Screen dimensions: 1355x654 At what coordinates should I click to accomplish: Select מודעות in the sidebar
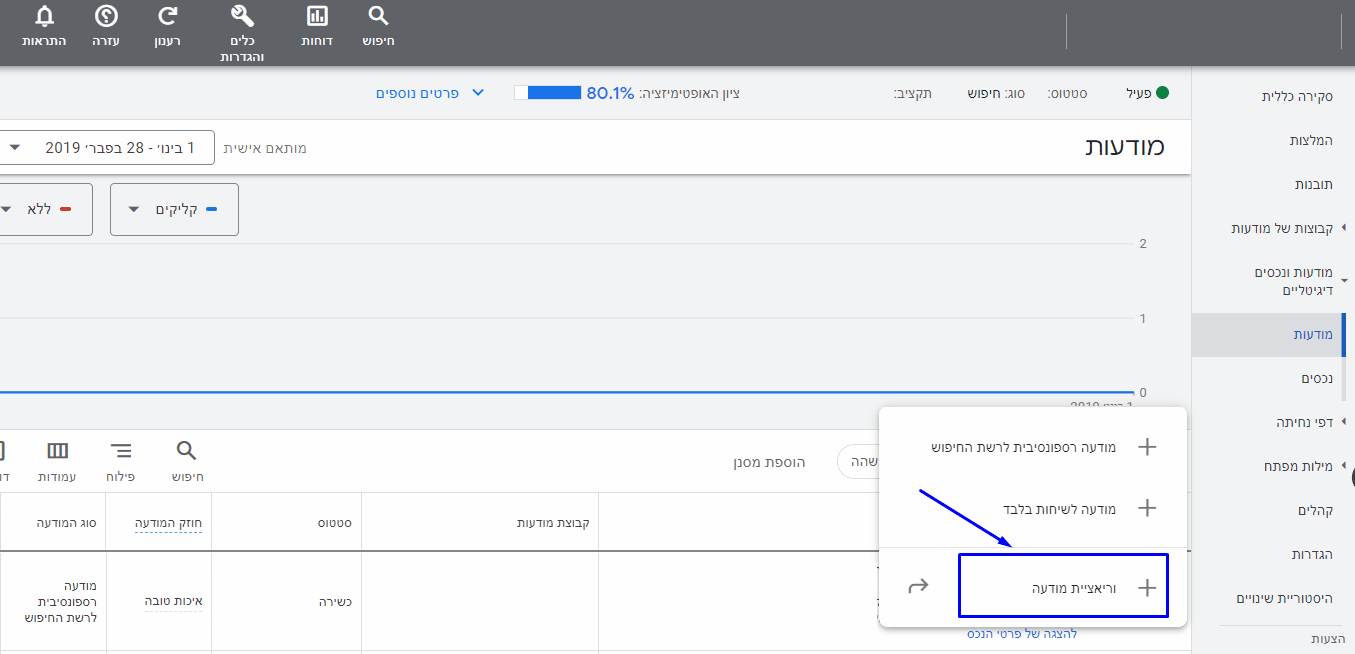pos(1313,334)
